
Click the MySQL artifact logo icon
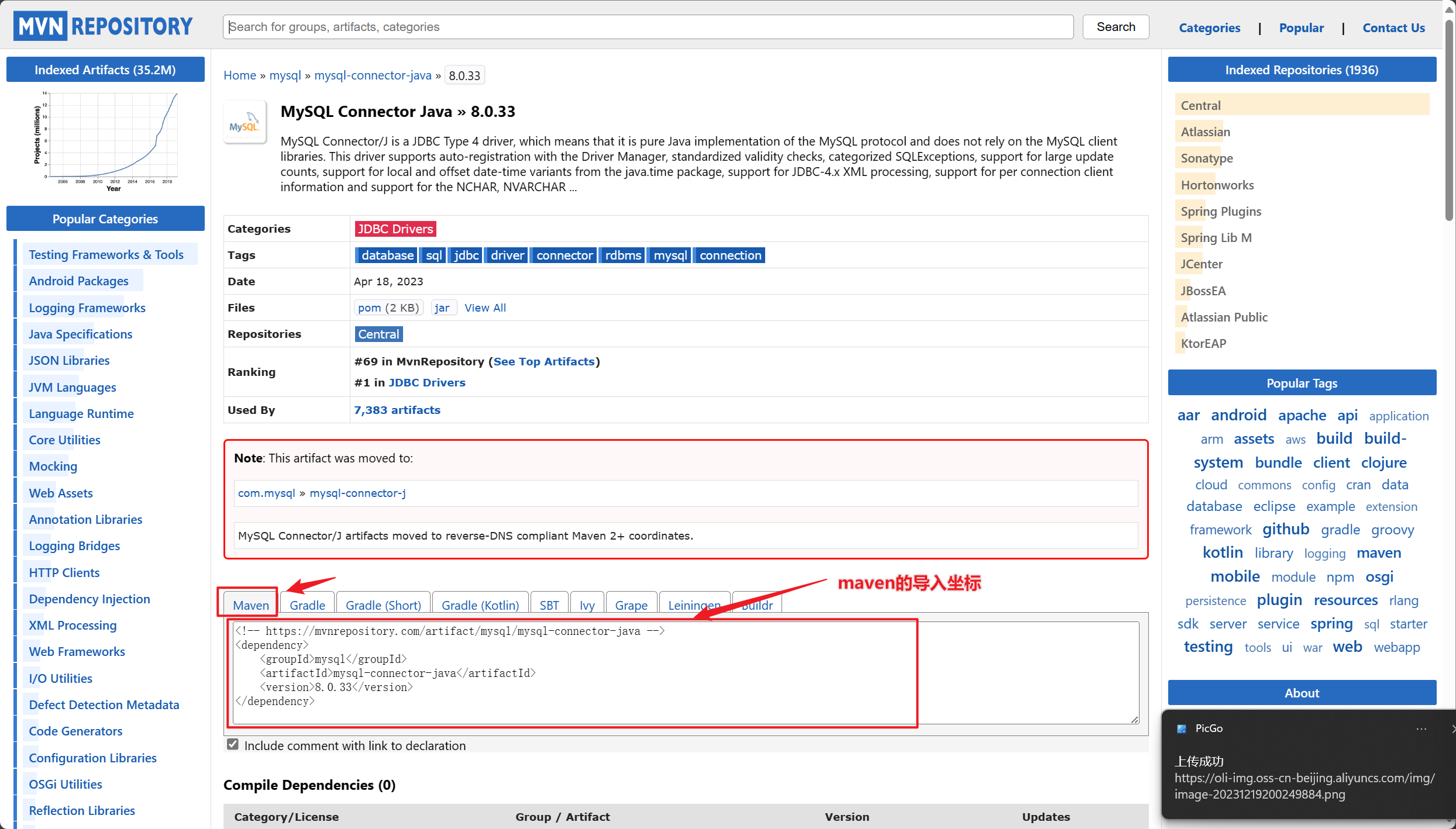point(245,122)
